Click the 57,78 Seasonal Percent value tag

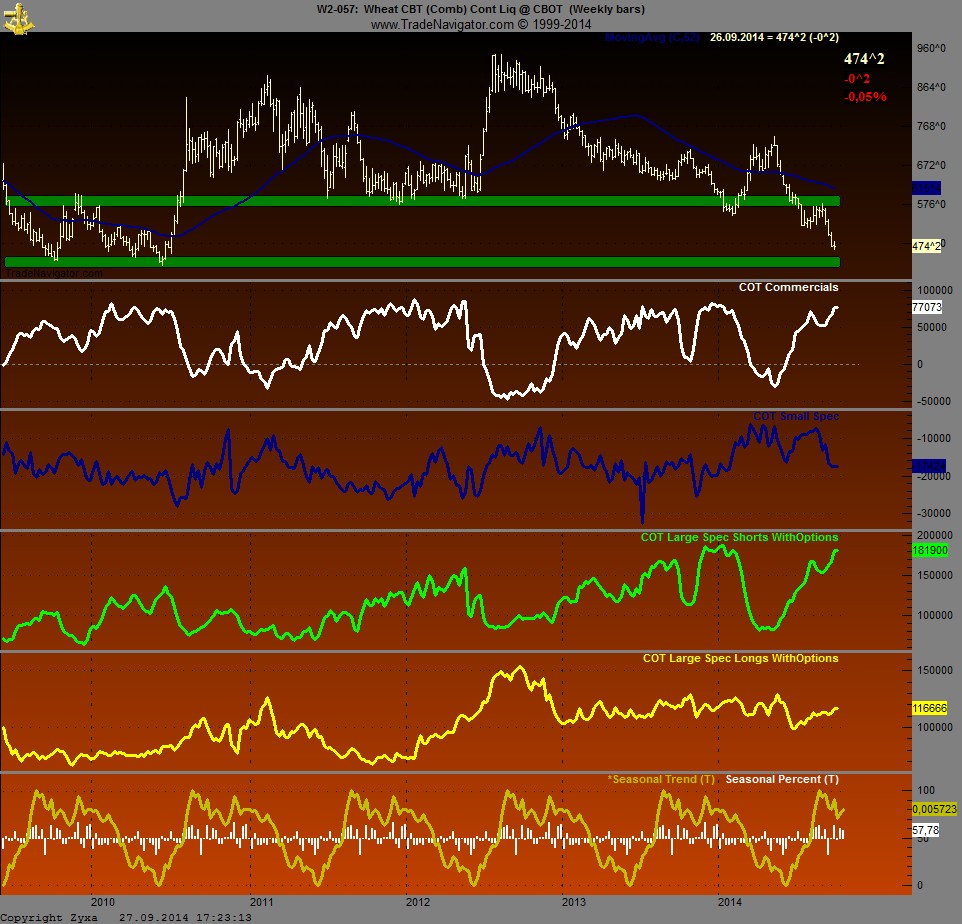926,830
